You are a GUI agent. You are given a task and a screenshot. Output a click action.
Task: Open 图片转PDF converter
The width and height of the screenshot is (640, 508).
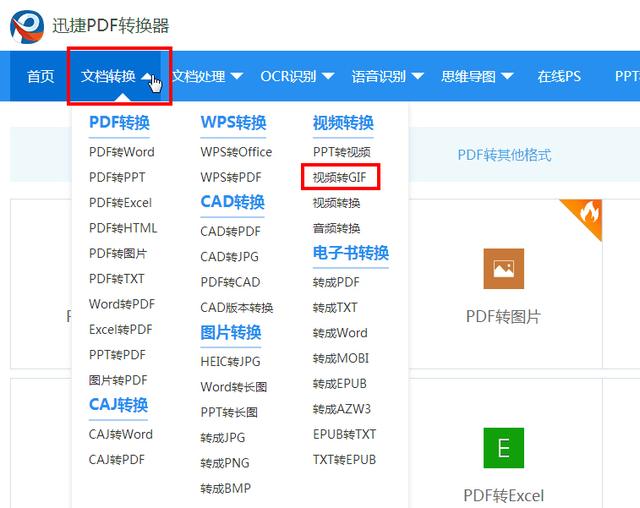(x=118, y=380)
